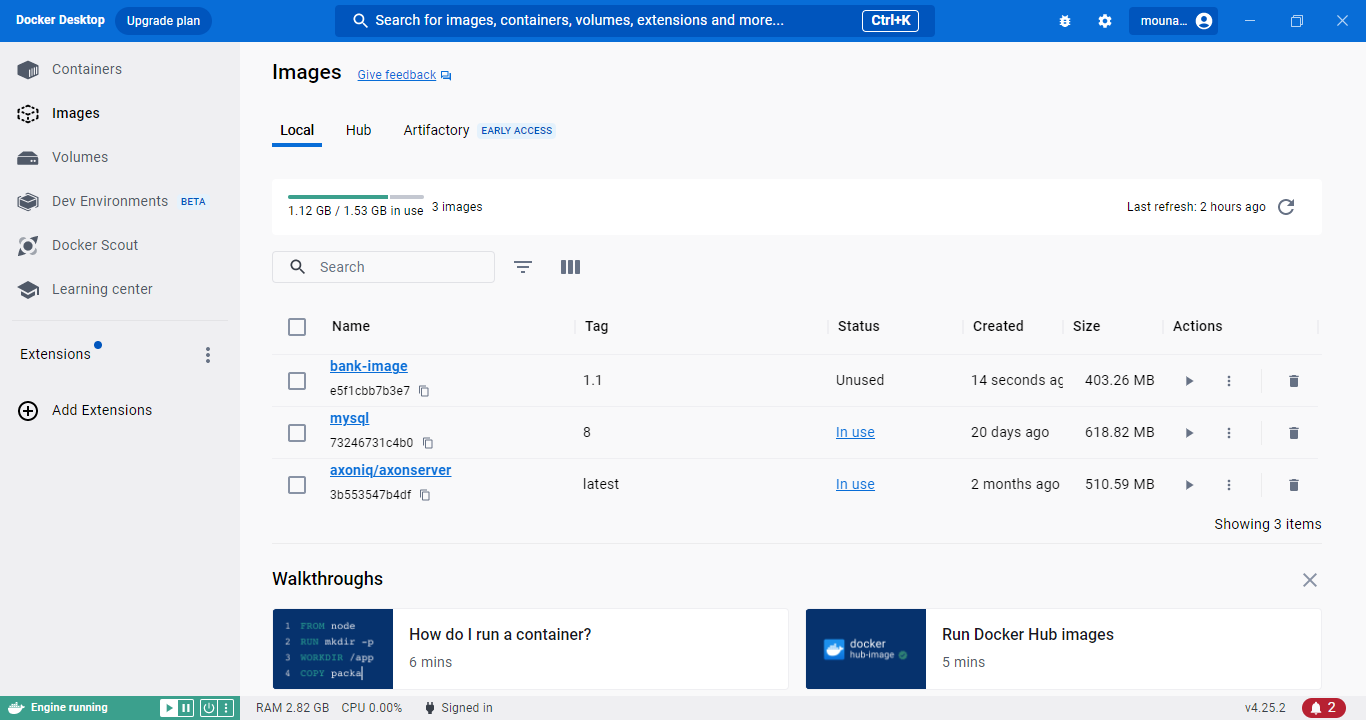This screenshot has width=1366, height=720.
Task: Switch to the Artifactory tab
Action: coord(436,130)
